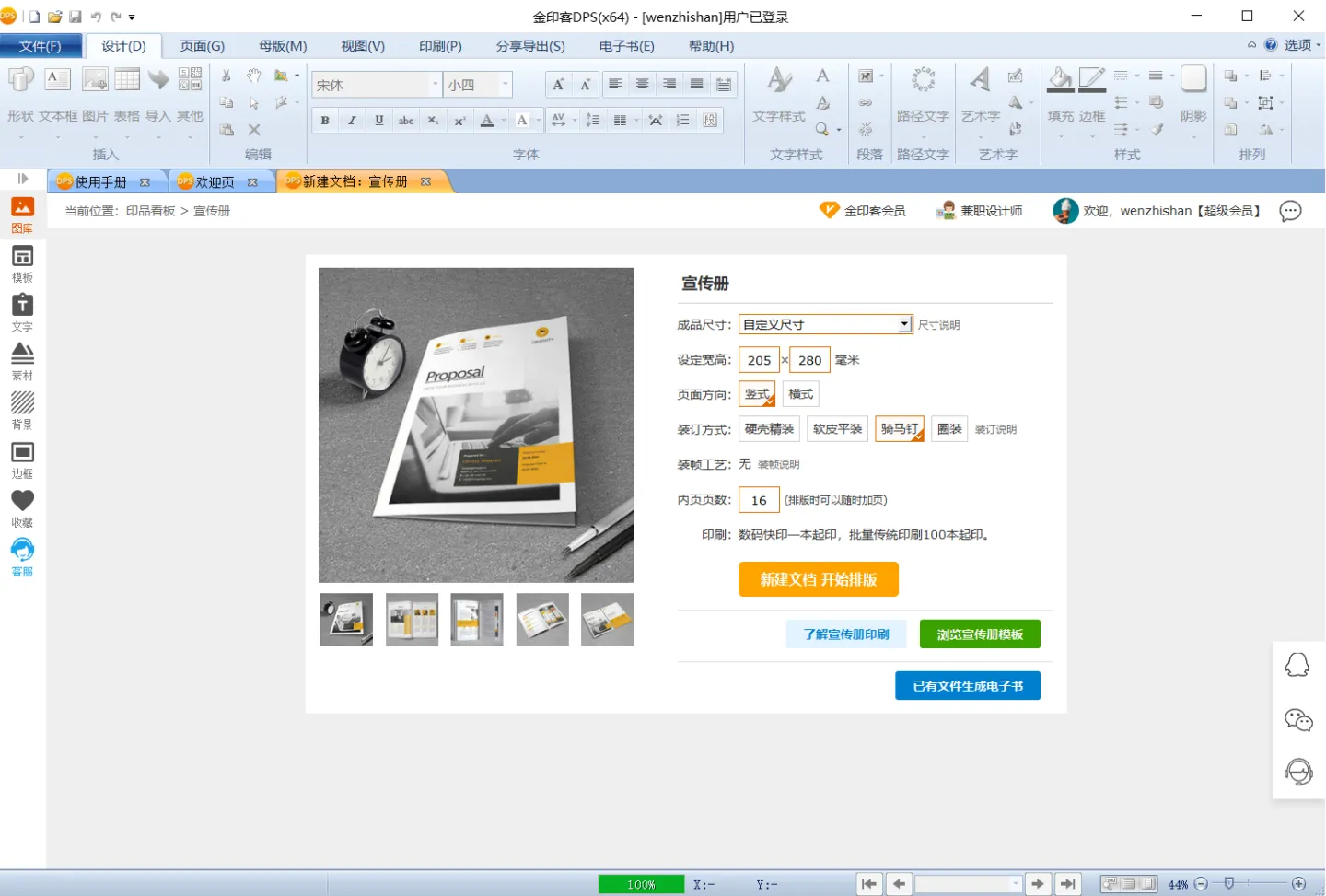Open the 页面(G) menu tab

(x=202, y=46)
